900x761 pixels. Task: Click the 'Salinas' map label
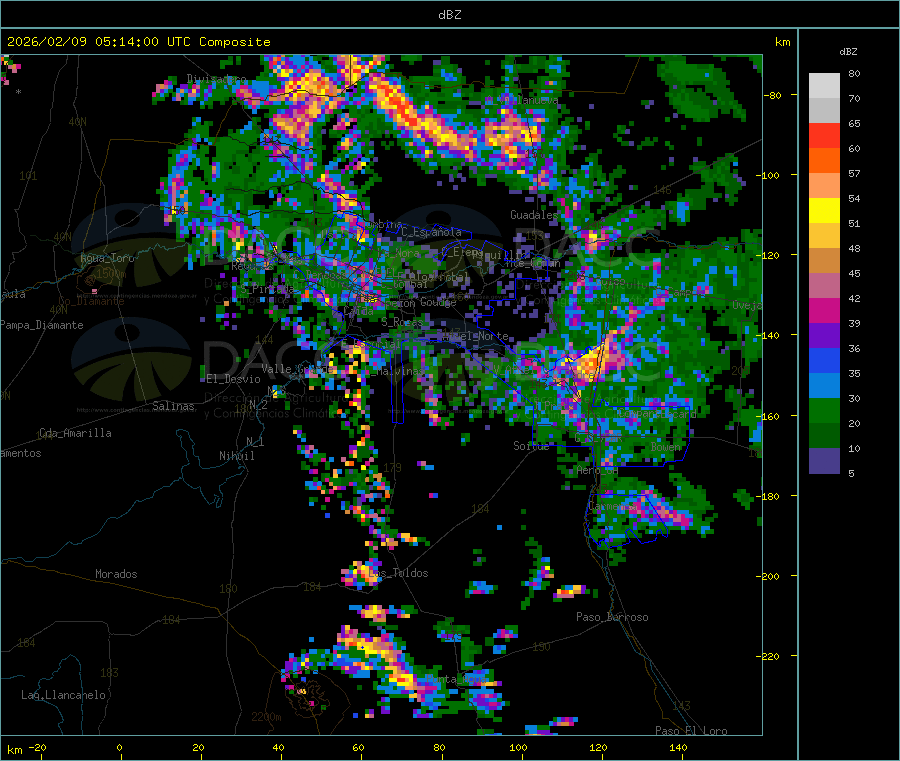pyautogui.click(x=173, y=406)
